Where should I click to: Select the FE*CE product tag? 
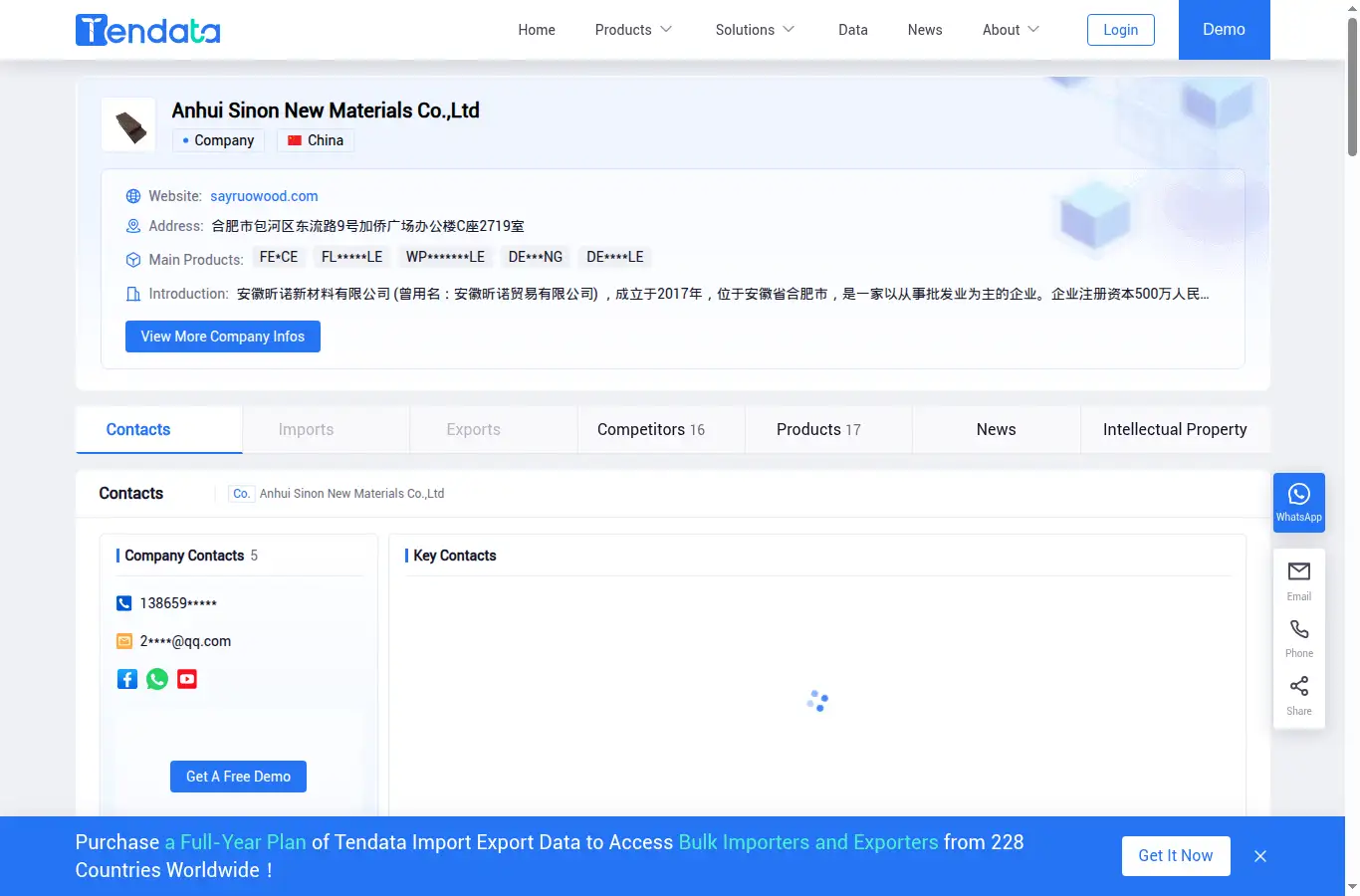(x=279, y=257)
